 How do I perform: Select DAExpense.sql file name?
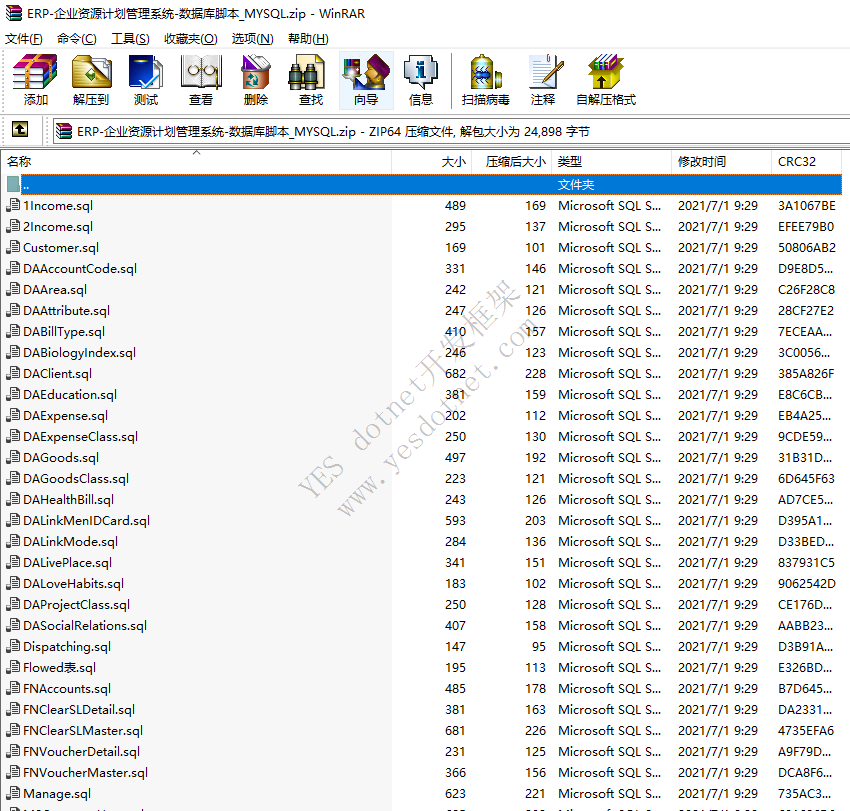point(66,416)
